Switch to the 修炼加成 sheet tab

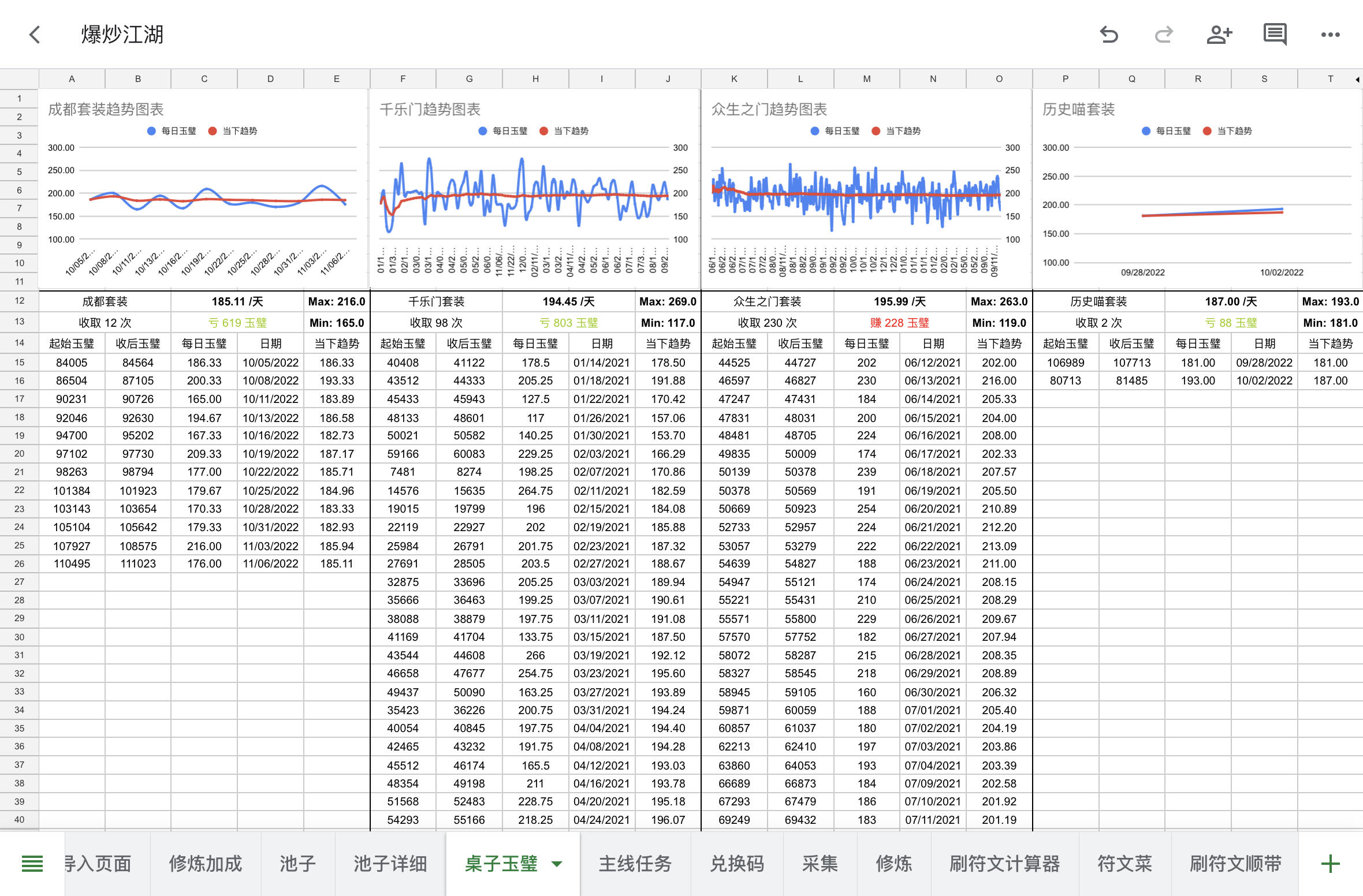click(x=206, y=864)
